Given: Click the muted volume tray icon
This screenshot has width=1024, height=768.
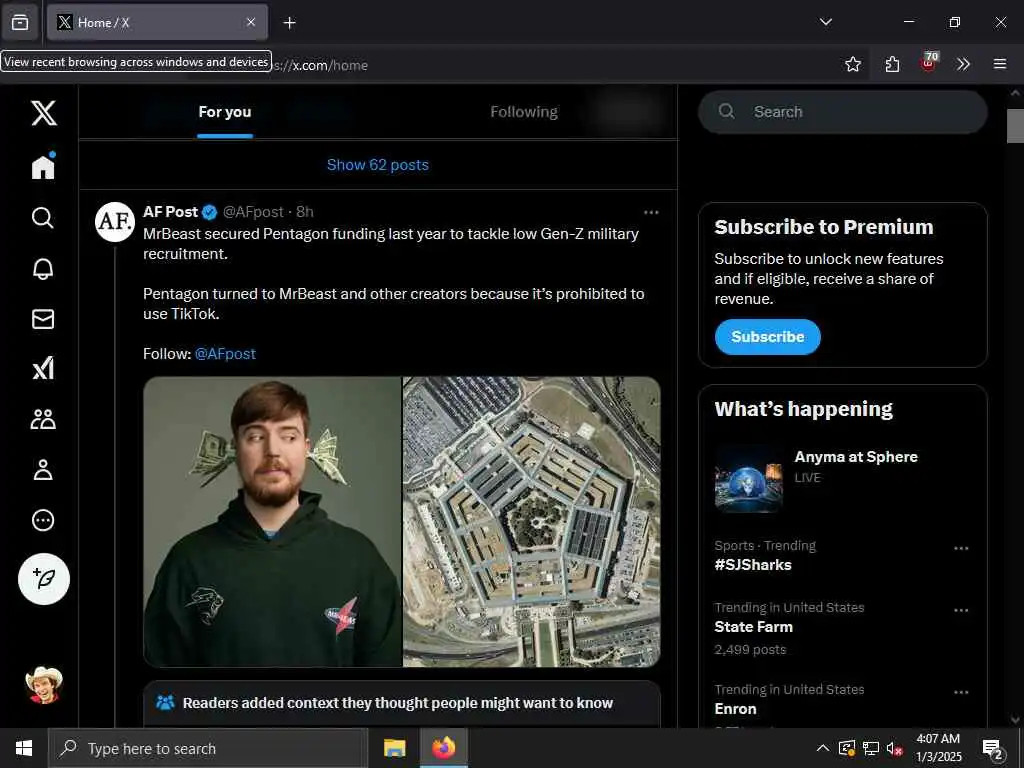Looking at the screenshot, I should pos(894,748).
